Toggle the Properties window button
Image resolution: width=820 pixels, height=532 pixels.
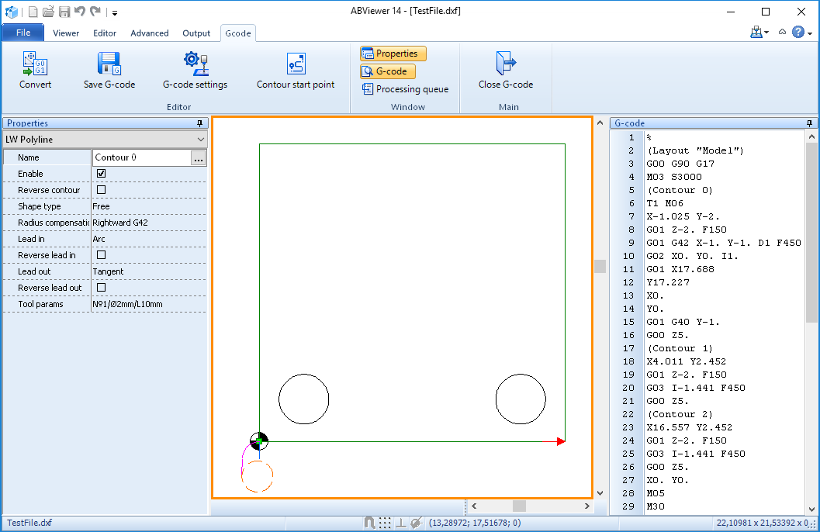[x=393, y=53]
